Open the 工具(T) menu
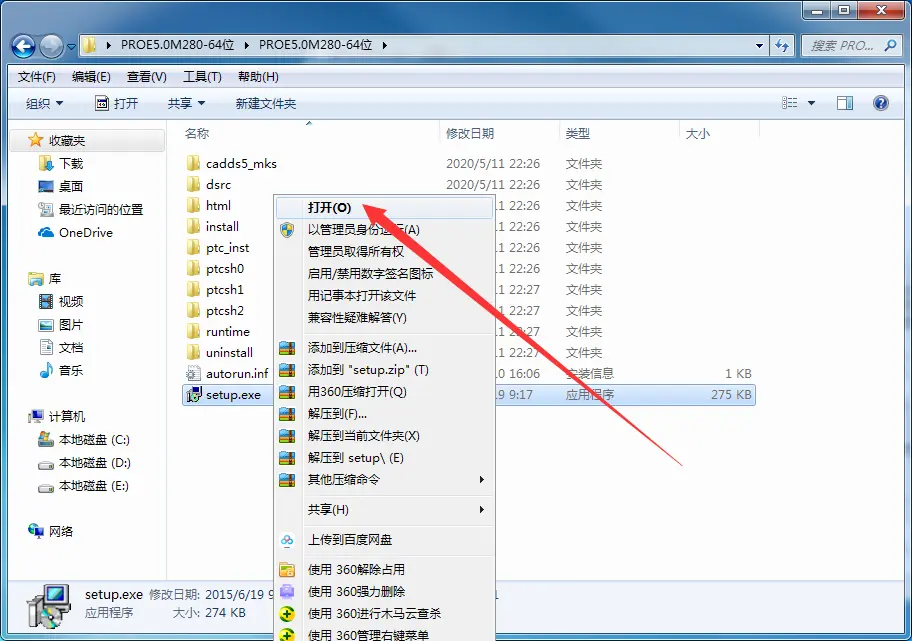This screenshot has height=641, width=912. pyautogui.click(x=202, y=77)
